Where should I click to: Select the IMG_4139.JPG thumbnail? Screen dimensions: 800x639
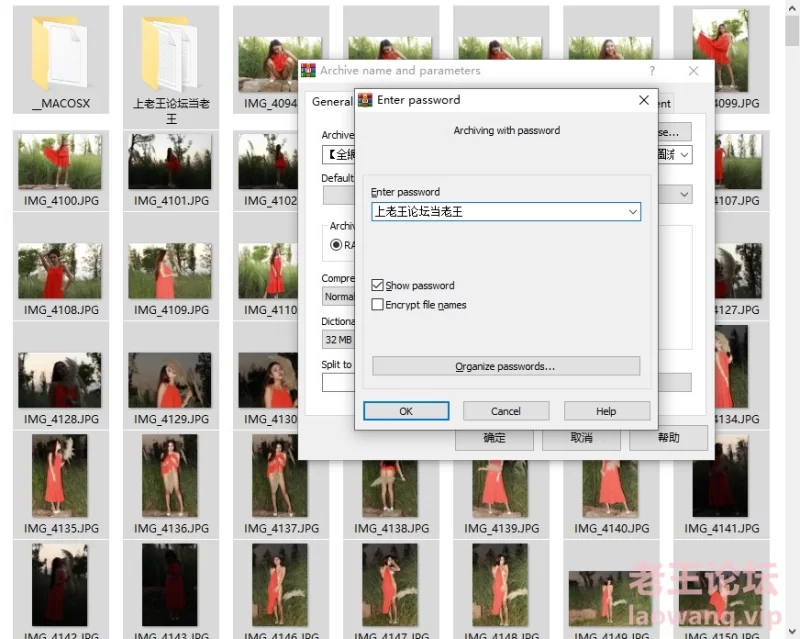[500, 488]
